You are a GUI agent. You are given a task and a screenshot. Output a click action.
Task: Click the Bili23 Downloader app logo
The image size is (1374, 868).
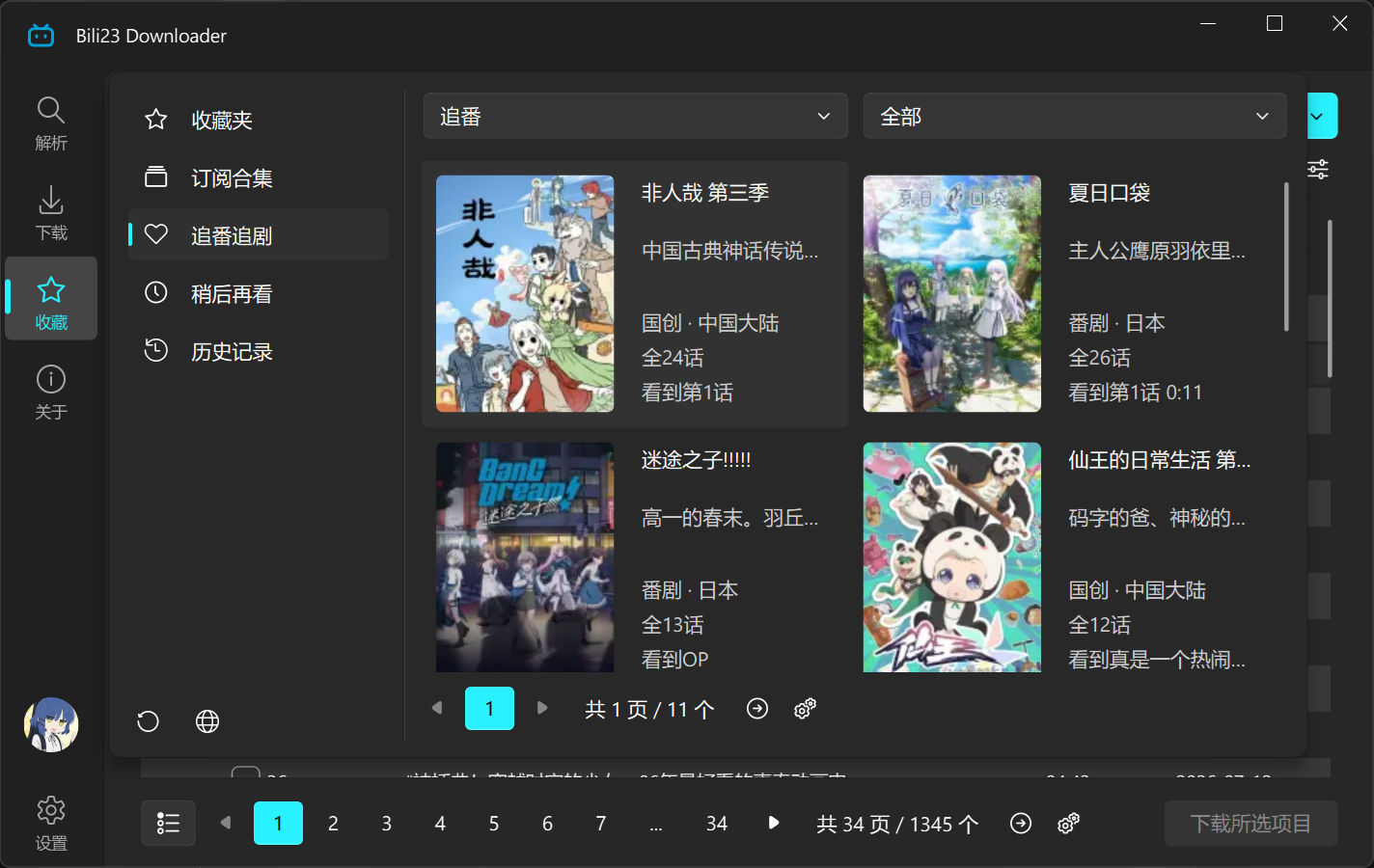point(41,36)
